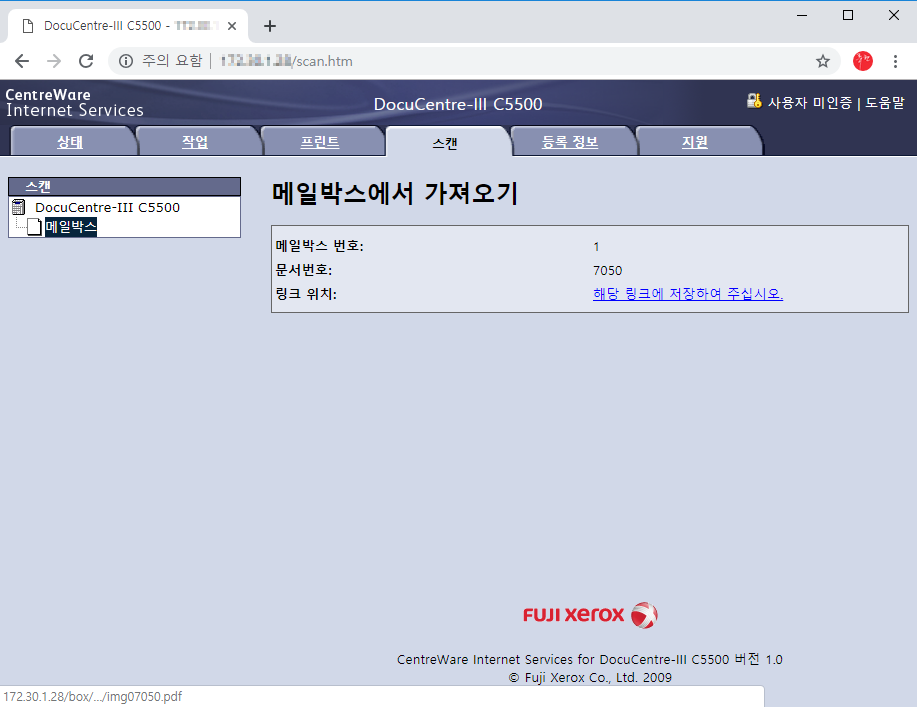
Task: Switch to the 작업 tab
Action: (x=195, y=142)
